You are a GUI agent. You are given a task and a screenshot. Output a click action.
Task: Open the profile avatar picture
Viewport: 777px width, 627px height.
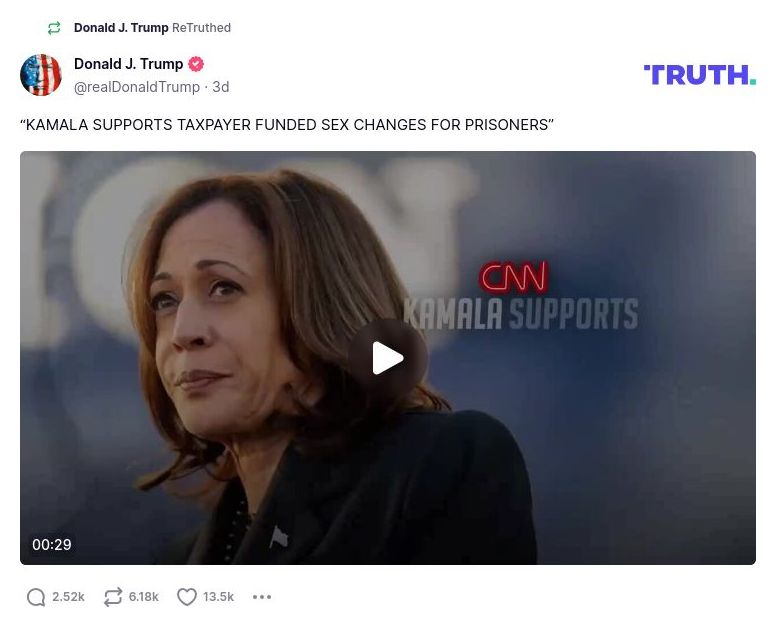click(x=41, y=74)
